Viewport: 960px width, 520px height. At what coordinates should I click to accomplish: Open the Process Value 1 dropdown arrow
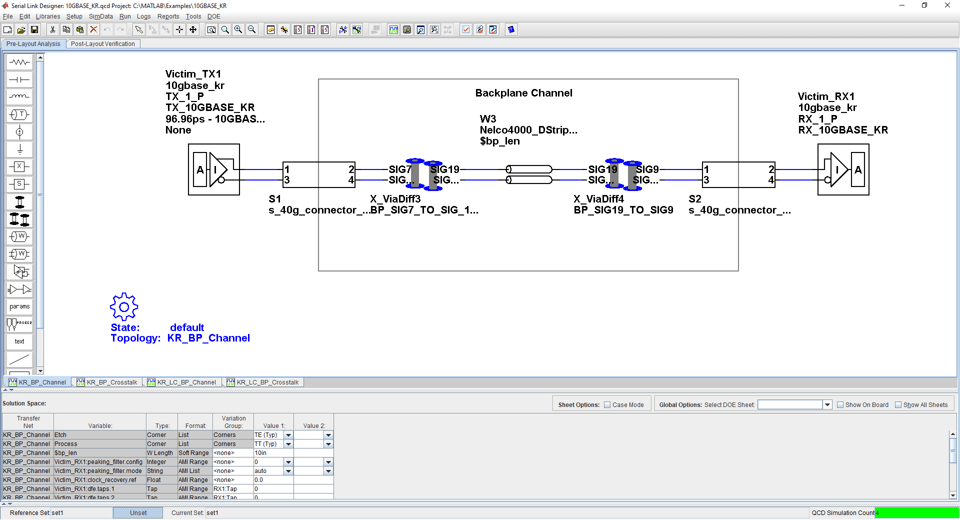click(x=288, y=444)
